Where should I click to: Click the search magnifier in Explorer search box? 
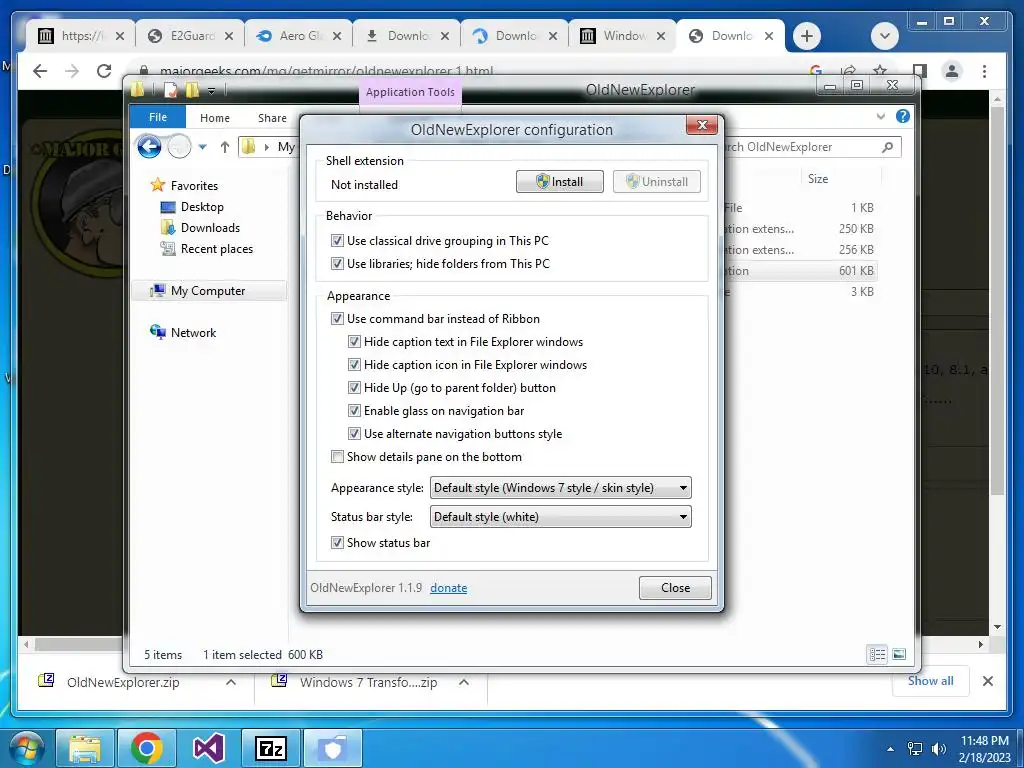click(x=888, y=147)
